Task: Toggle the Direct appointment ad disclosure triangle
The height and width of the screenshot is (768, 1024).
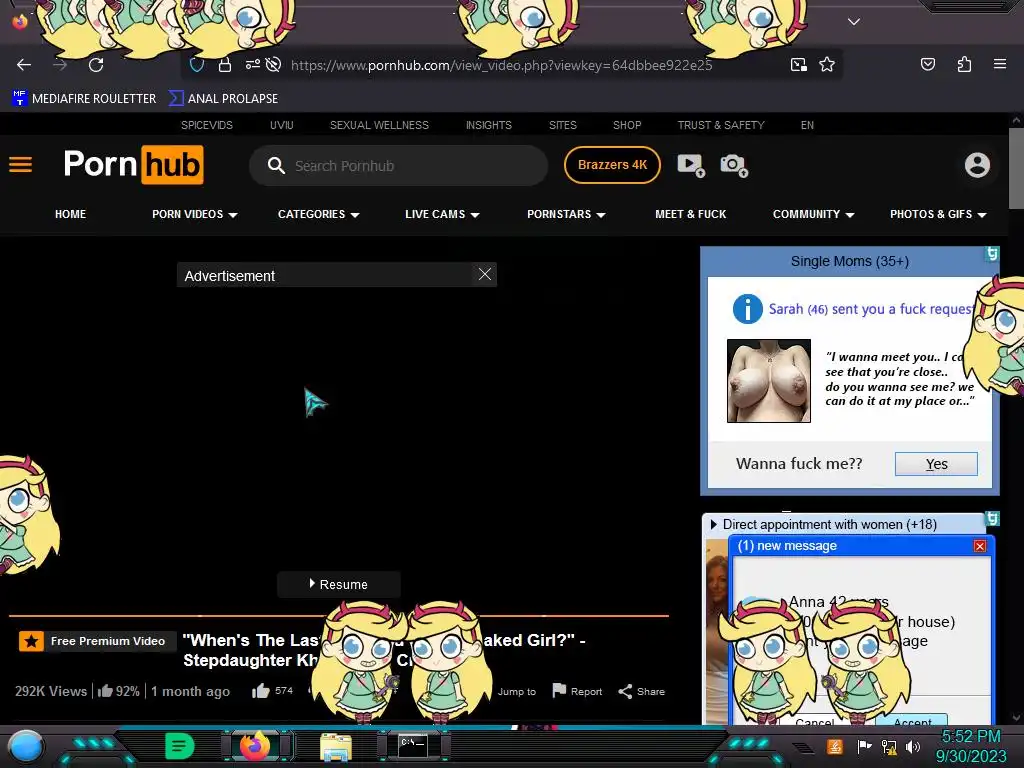Action: 713,524
